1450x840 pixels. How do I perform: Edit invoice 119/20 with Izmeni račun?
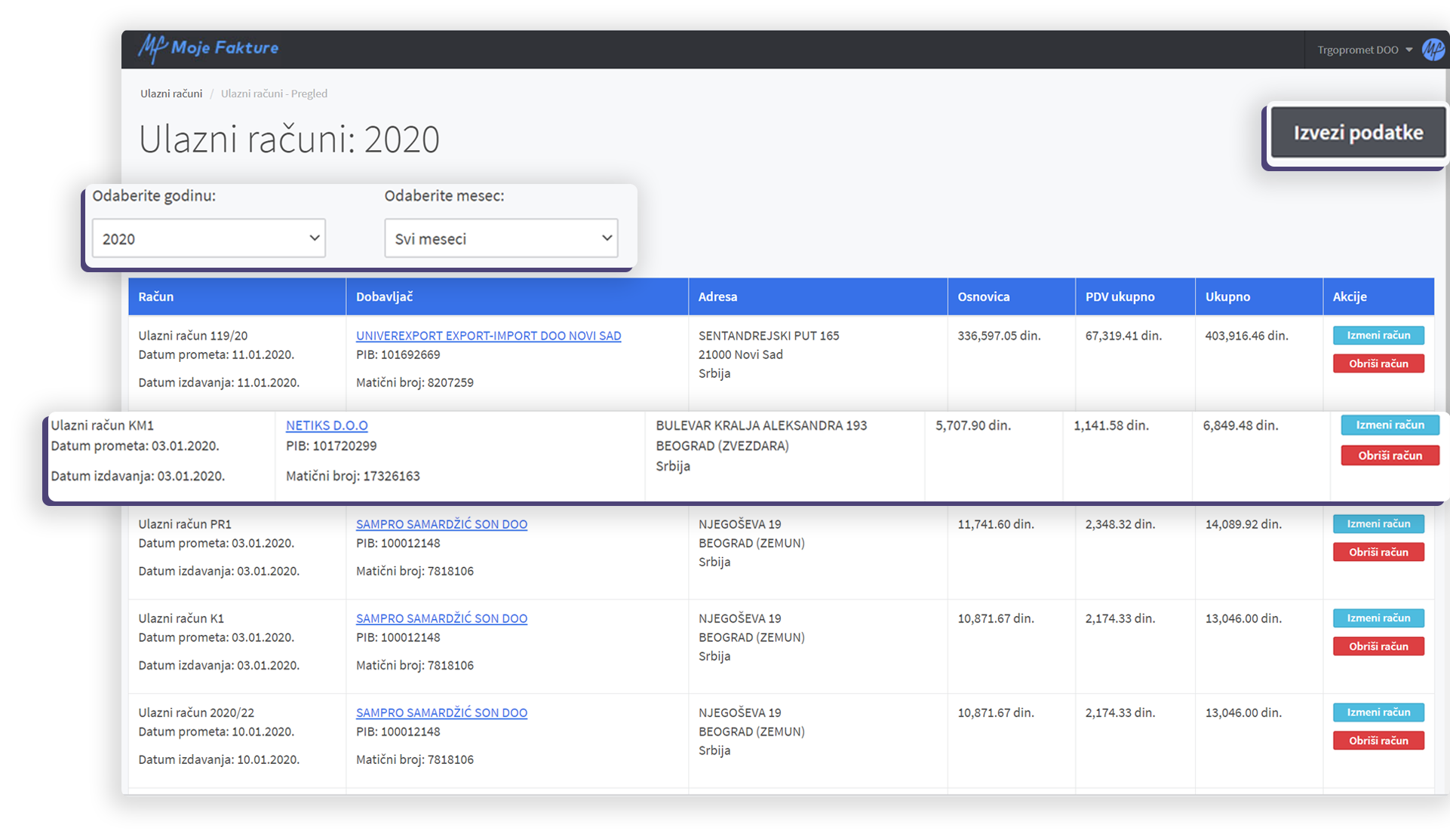point(1378,336)
